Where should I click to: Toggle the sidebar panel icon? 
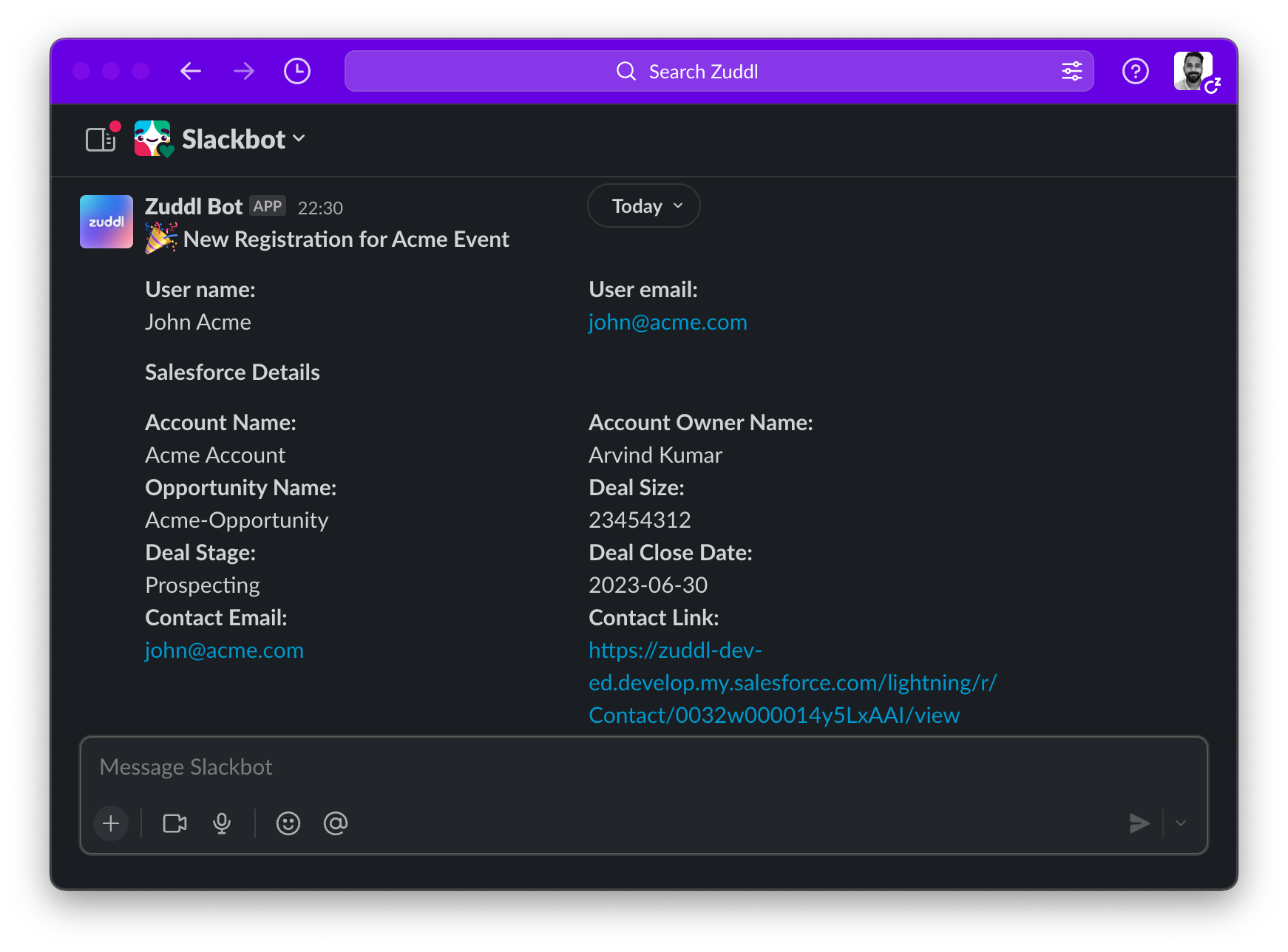point(101,139)
